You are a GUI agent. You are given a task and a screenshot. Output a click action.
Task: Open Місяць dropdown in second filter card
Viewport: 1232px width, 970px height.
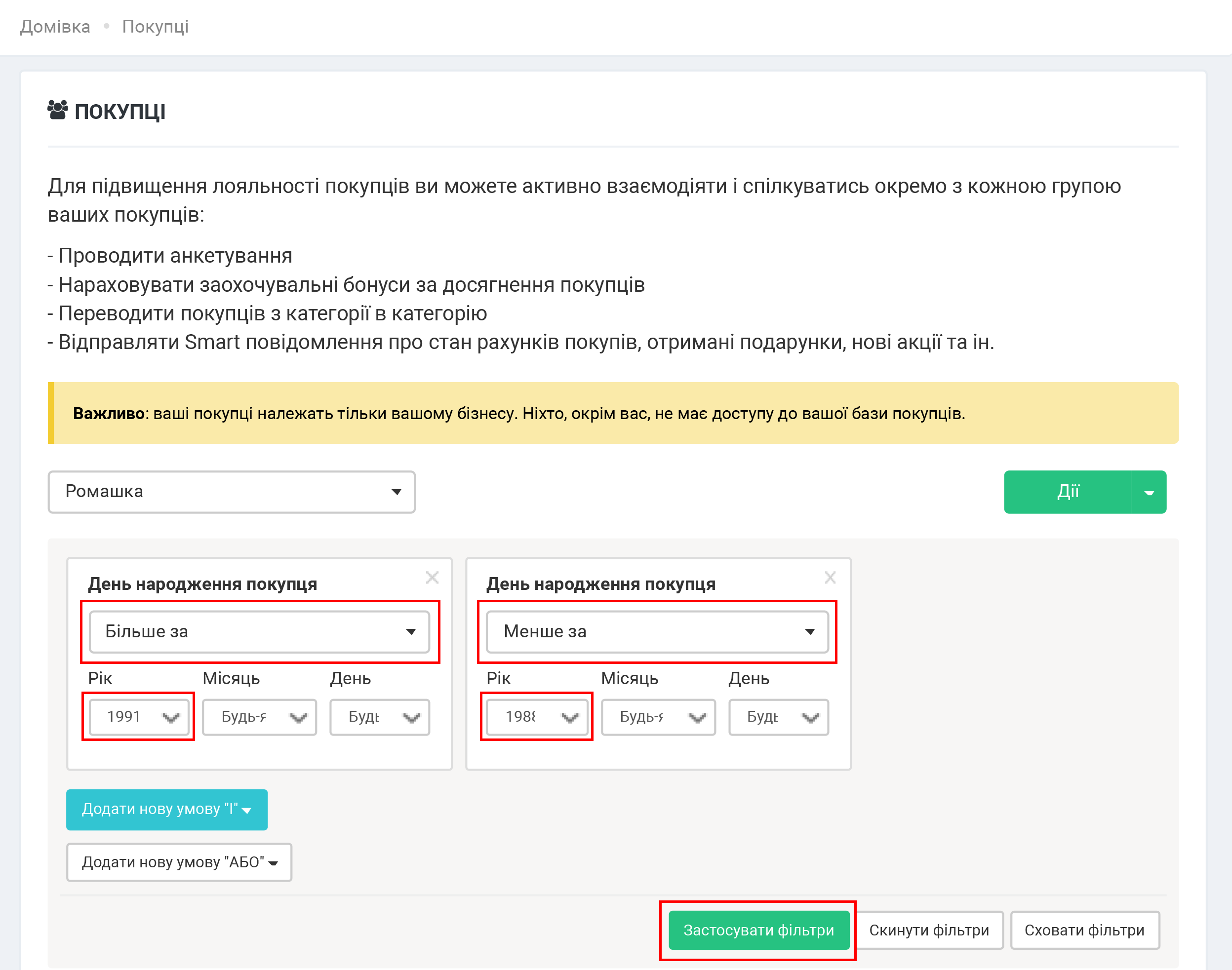click(x=658, y=717)
